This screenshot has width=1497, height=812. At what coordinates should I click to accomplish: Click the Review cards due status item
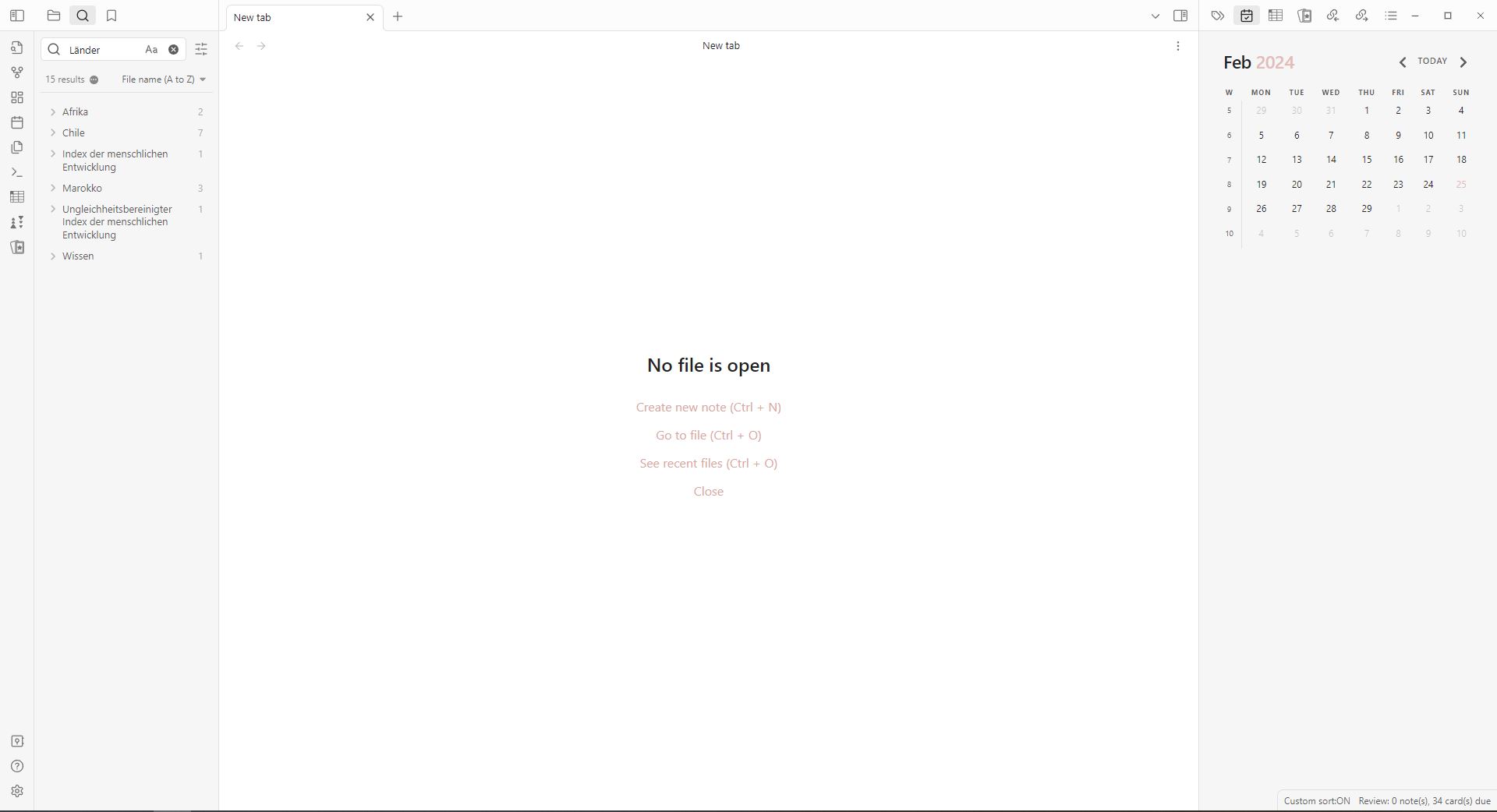[1424, 801]
